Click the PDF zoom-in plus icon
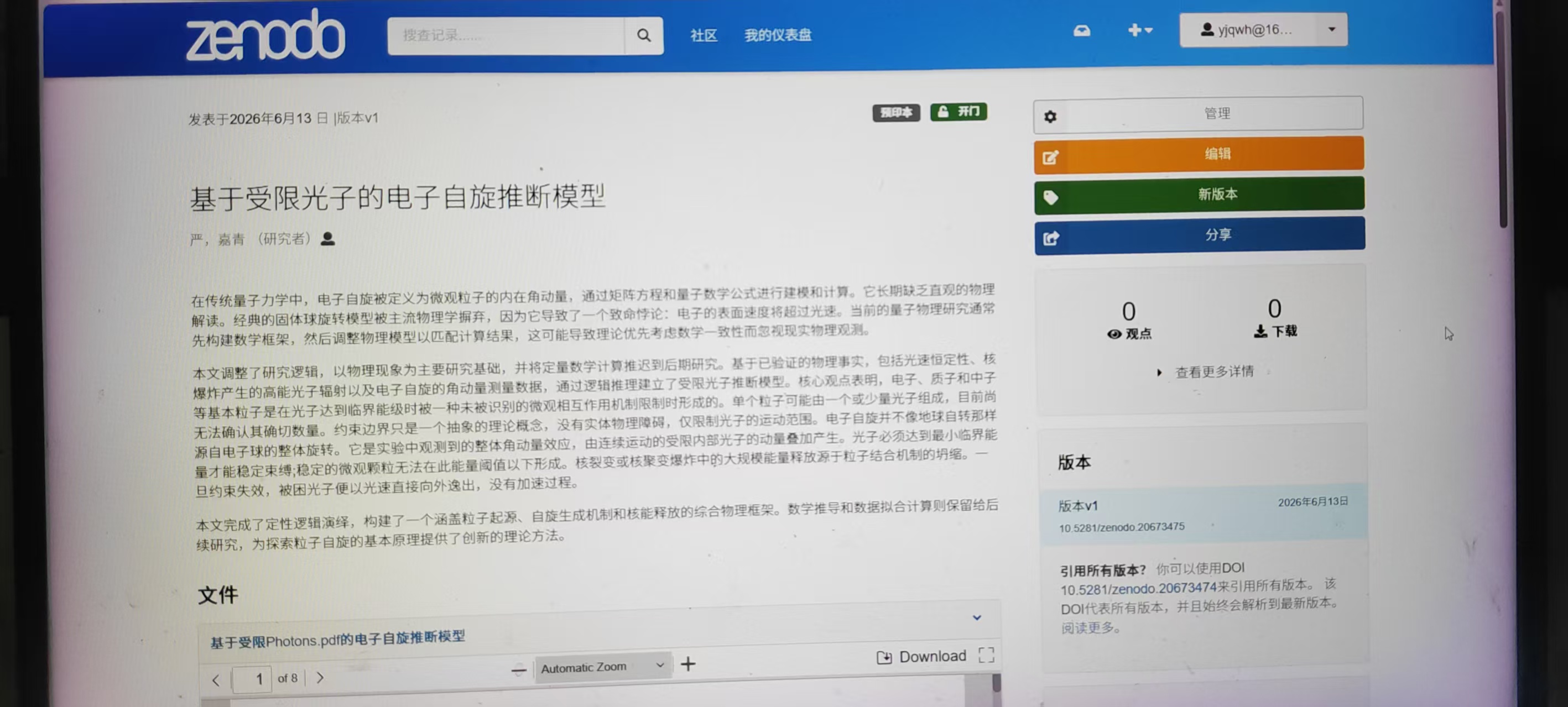The image size is (1568, 707). [x=688, y=664]
